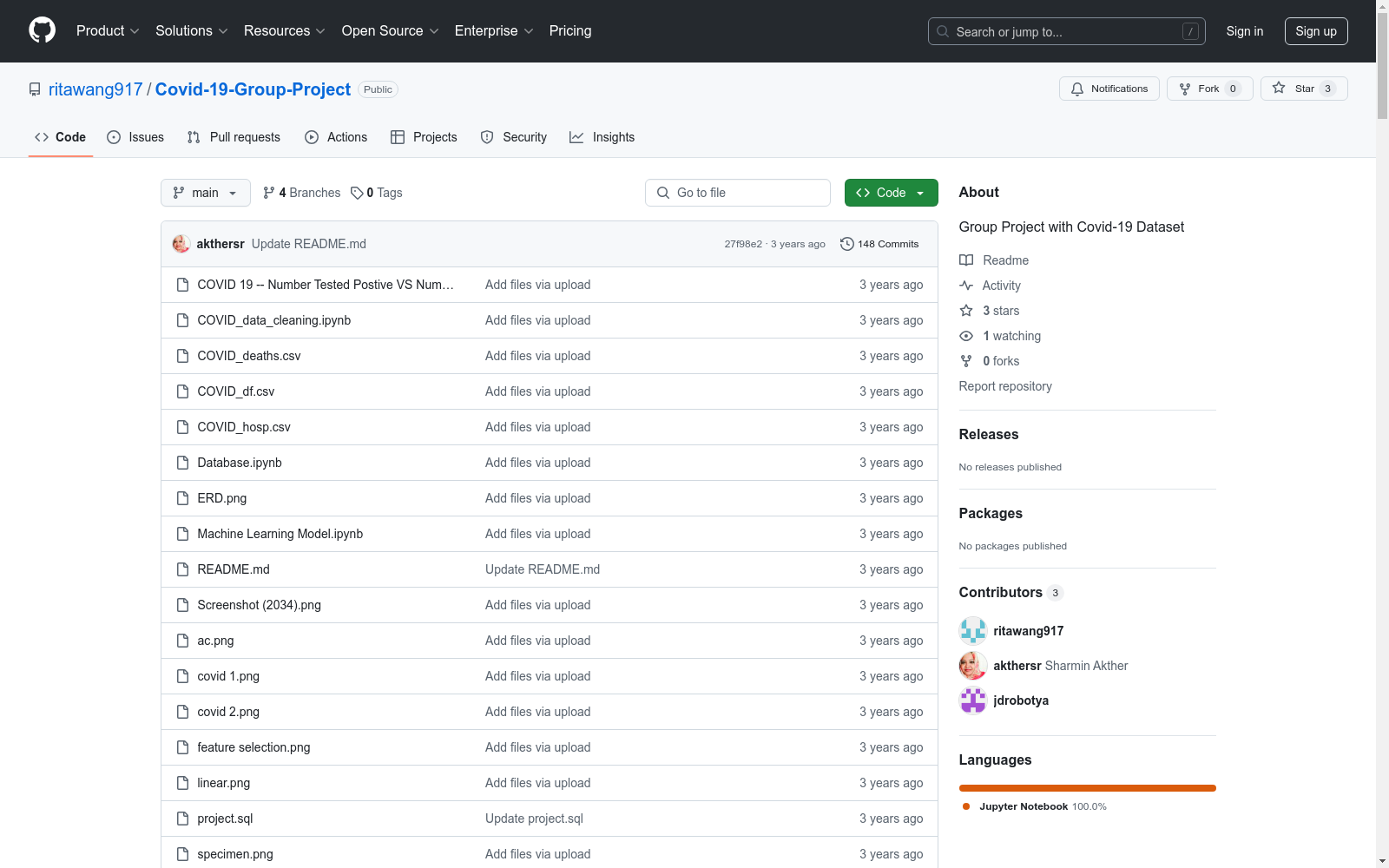Viewport: 1389px width, 868px height.
Task: View the 3 stars list
Action: point(990,311)
